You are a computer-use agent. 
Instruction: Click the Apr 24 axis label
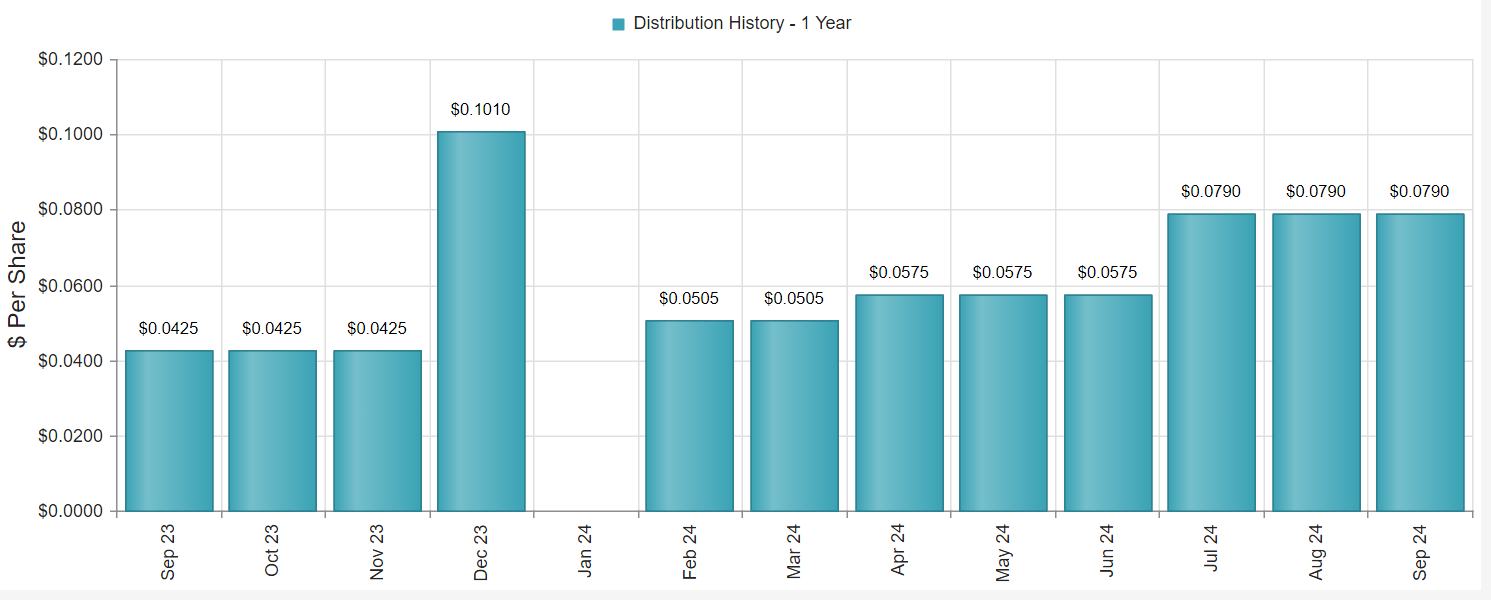(x=899, y=551)
